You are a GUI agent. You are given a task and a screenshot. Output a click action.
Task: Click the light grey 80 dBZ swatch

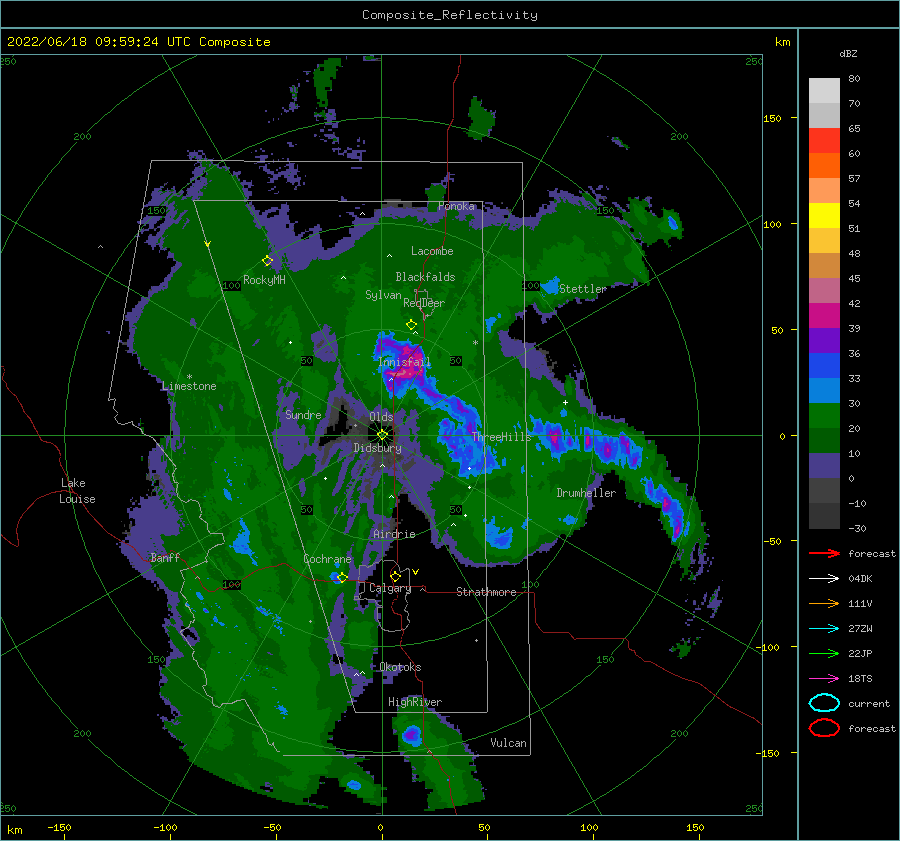pyautogui.click(x=824, y=90)
